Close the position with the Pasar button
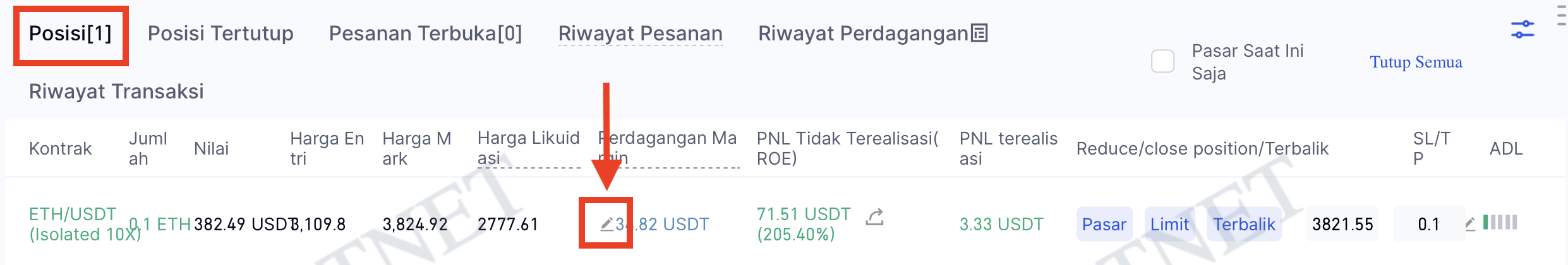The width and height of the screenshot is (1568, 265). pyautogui.click(x=1104, y=224)
